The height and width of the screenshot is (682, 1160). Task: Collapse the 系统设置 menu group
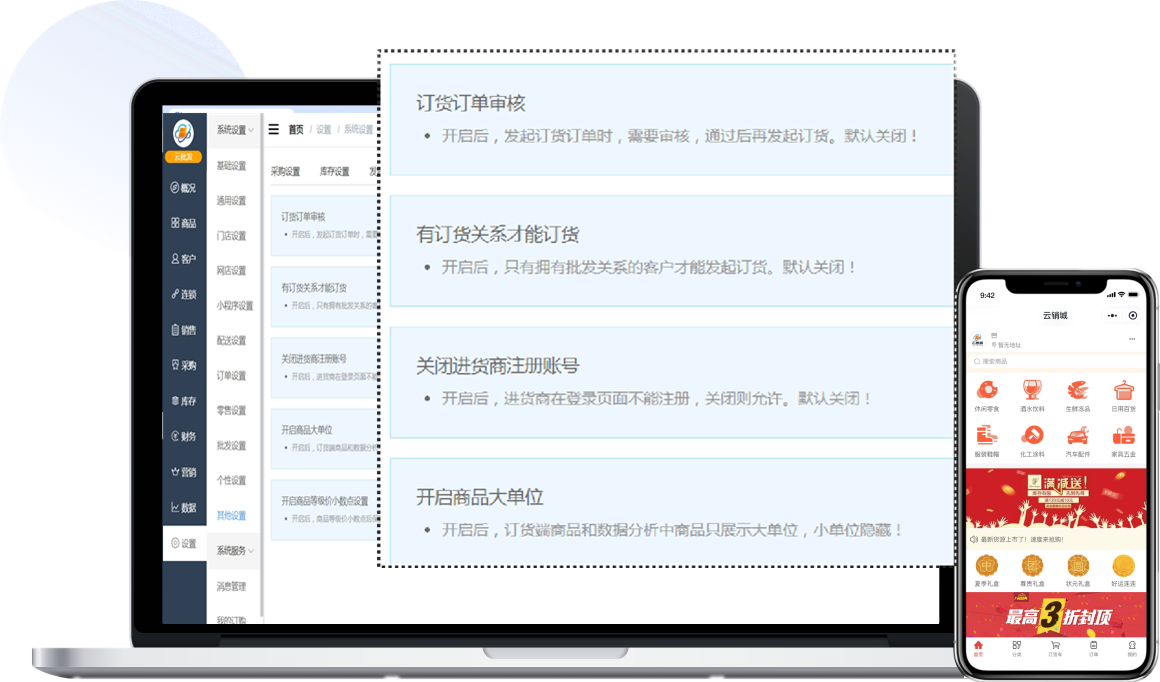pyautogui.click(x=235, y=130)
